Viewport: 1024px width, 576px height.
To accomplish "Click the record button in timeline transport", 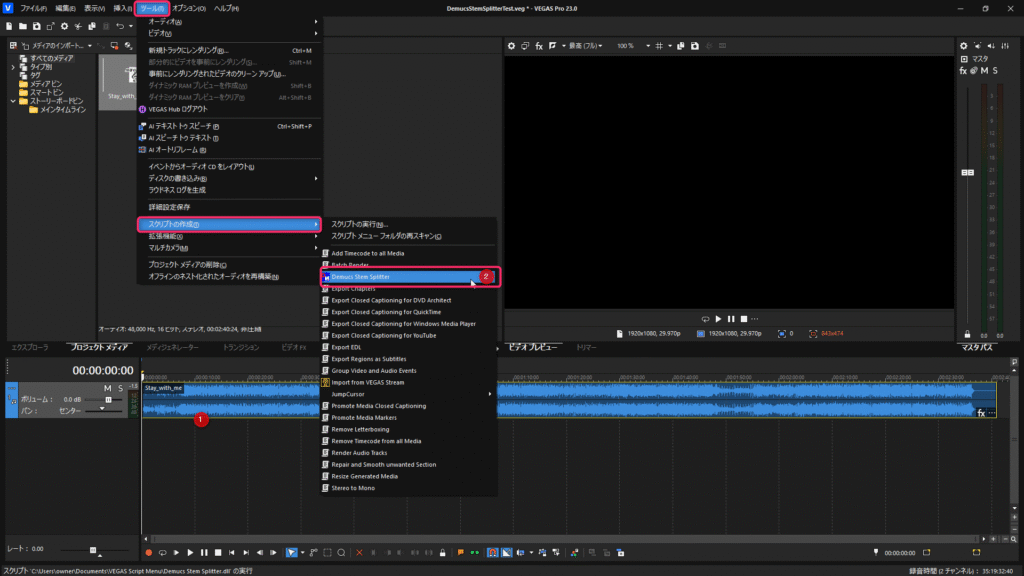I will pos(148,552).
